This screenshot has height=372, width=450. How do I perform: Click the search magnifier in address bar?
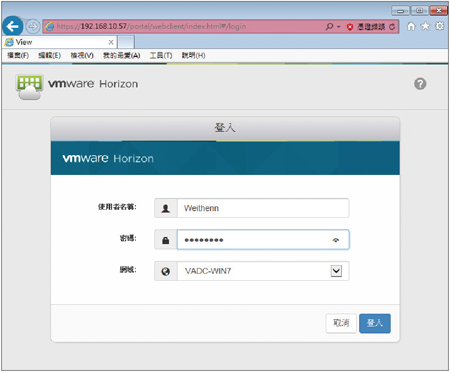[329, 26]
